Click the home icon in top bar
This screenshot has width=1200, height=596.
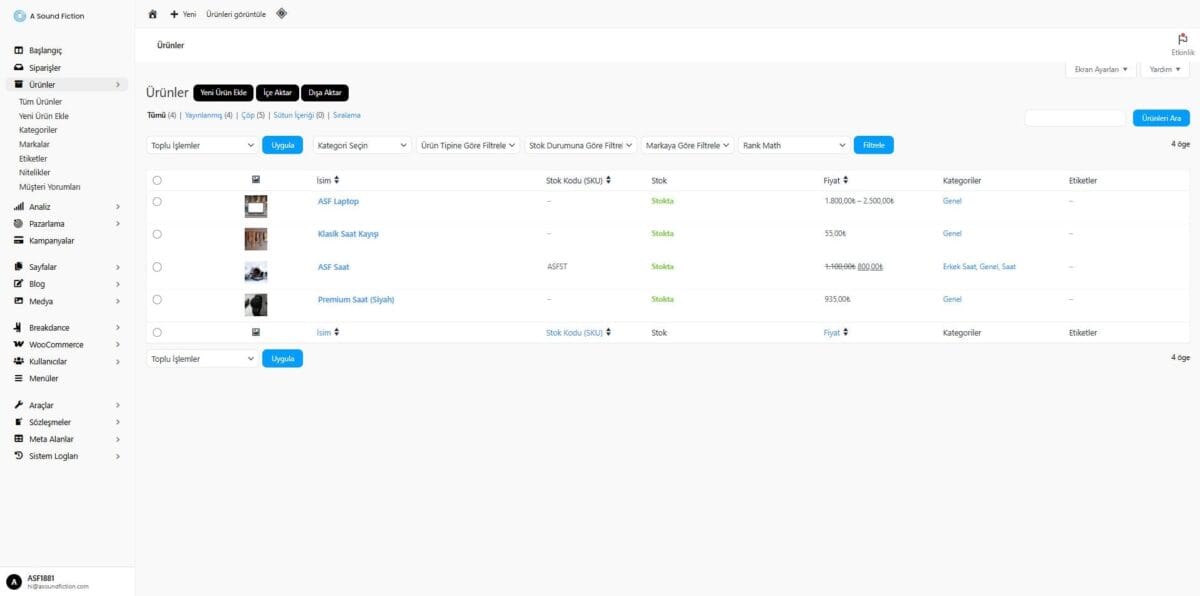[153, 14]
